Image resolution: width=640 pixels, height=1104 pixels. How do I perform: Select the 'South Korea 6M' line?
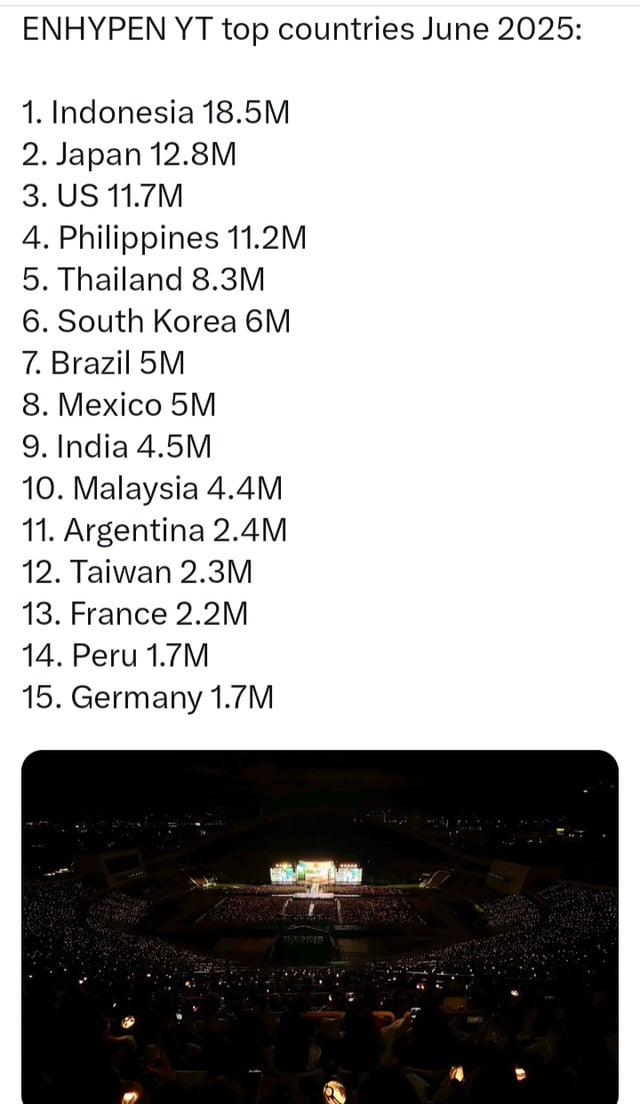pos(155,322)
